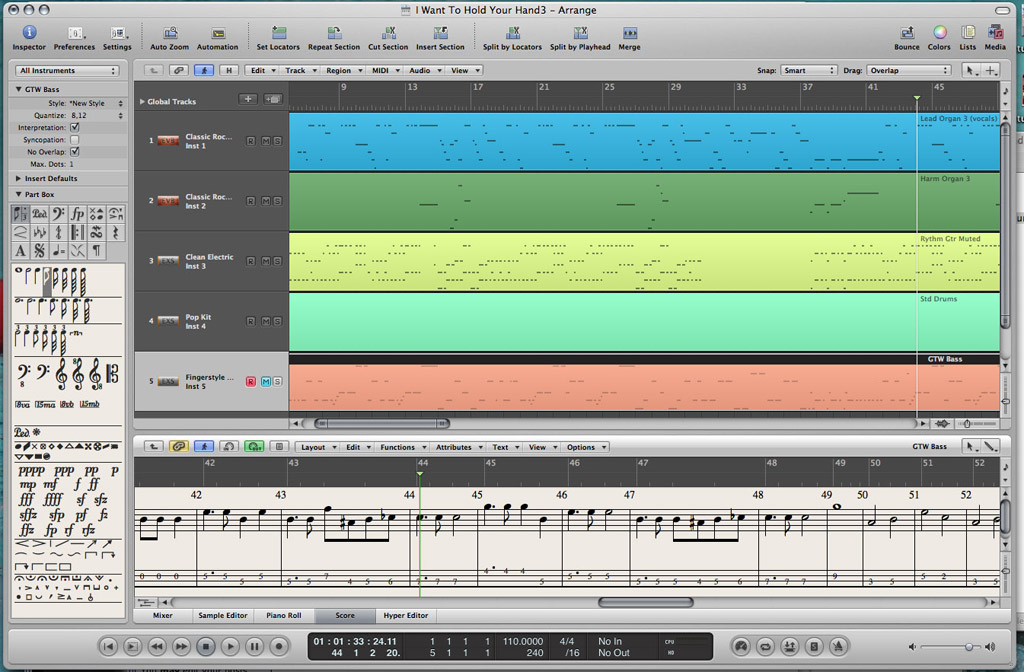Expand Insert Defaults section

tap(18, 178)
